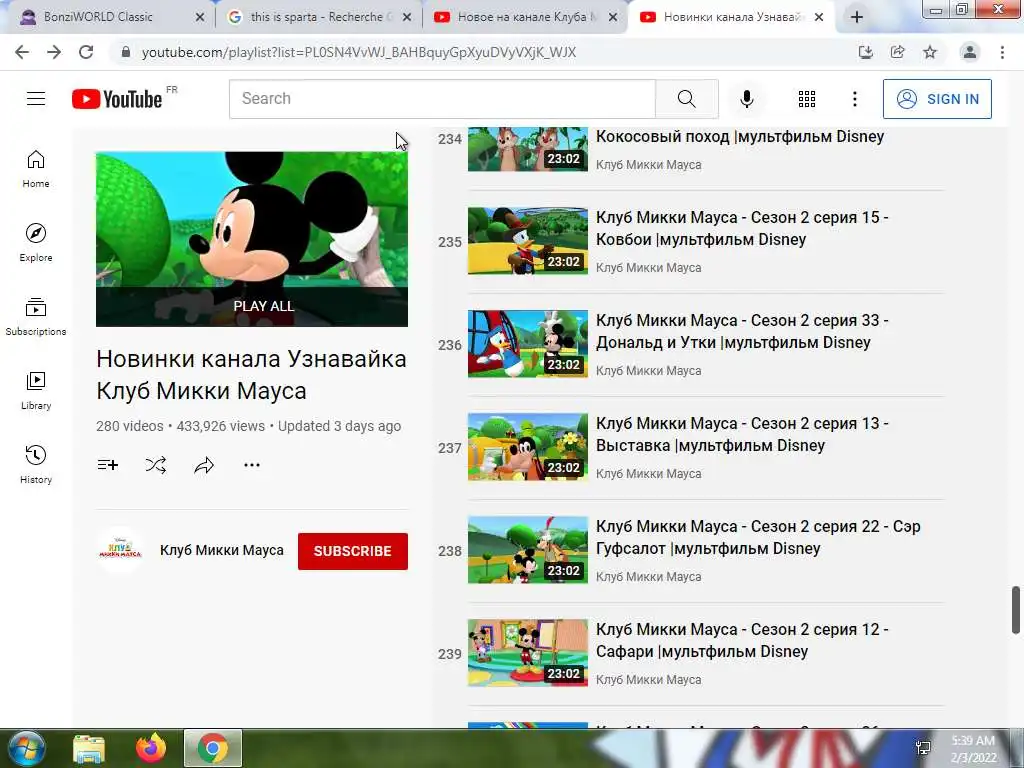
Task: Click in the YouTube Search field
Action: pyautogui.click(x=442, y=99)
